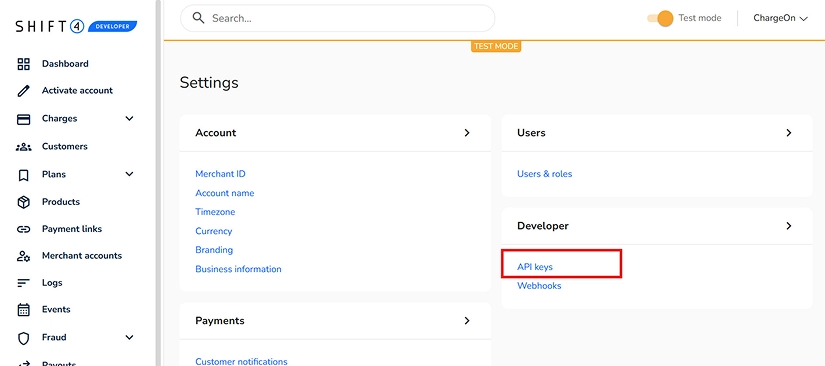Viewport: 825px width, 366px height.
Task: Open the Users & roles link
Action: pyautogui.click(x=545, y=174)
